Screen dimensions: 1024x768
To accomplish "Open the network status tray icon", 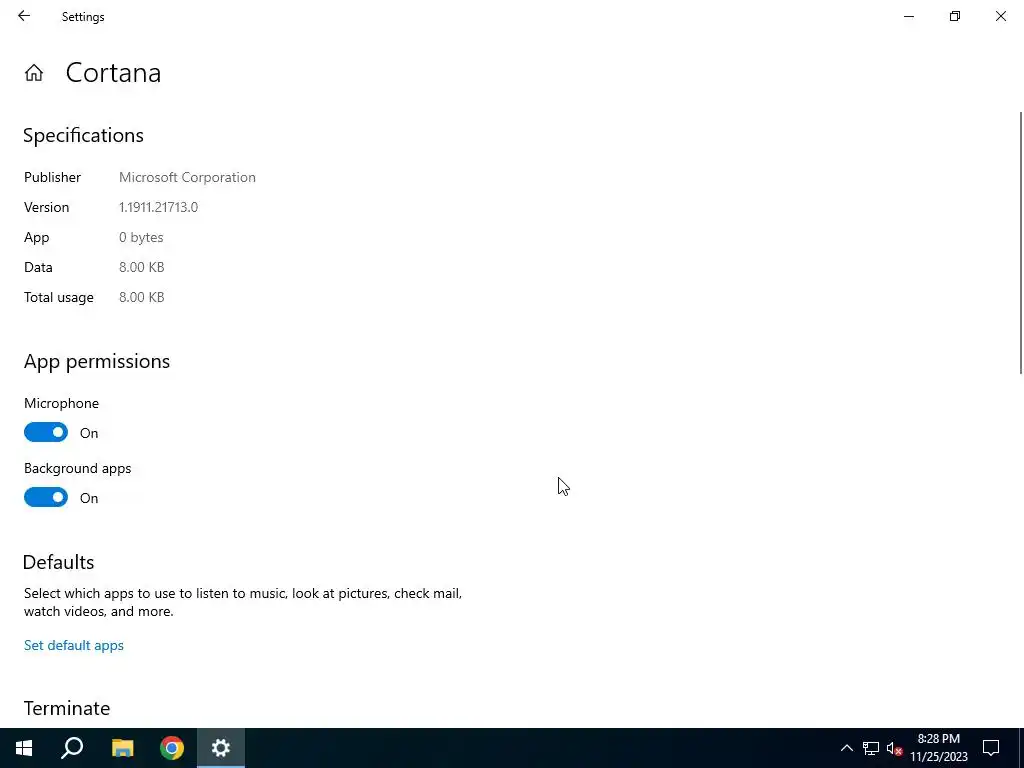I will point(871,748).
